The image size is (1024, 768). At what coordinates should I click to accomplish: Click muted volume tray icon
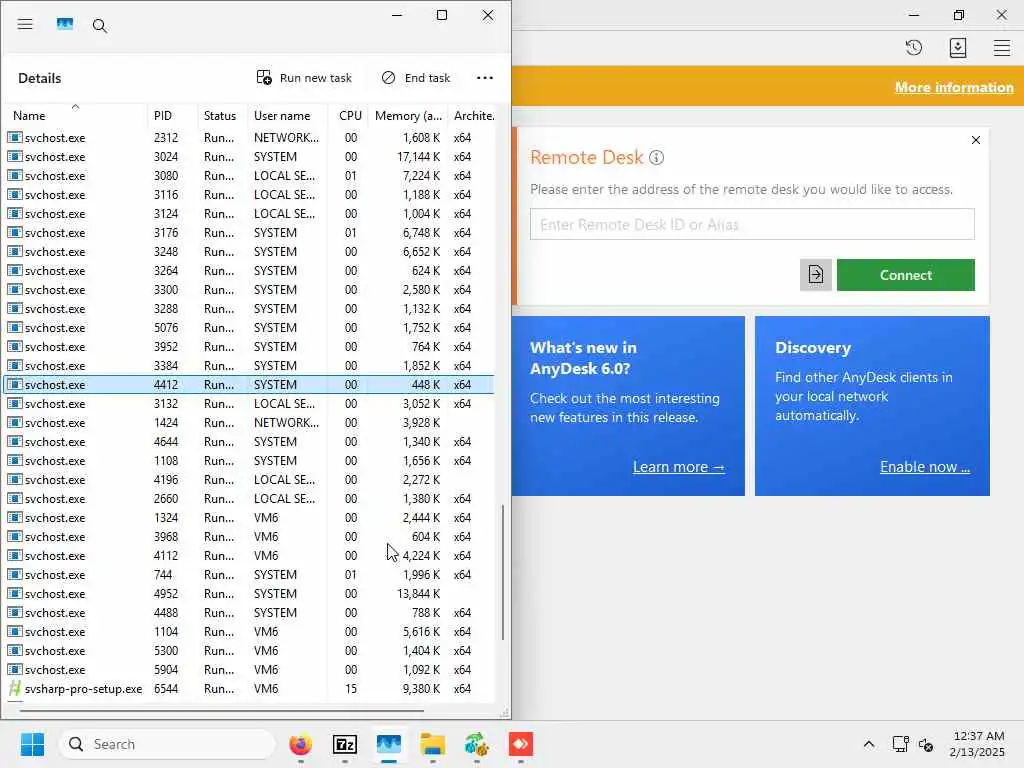(x=925, y=744)
